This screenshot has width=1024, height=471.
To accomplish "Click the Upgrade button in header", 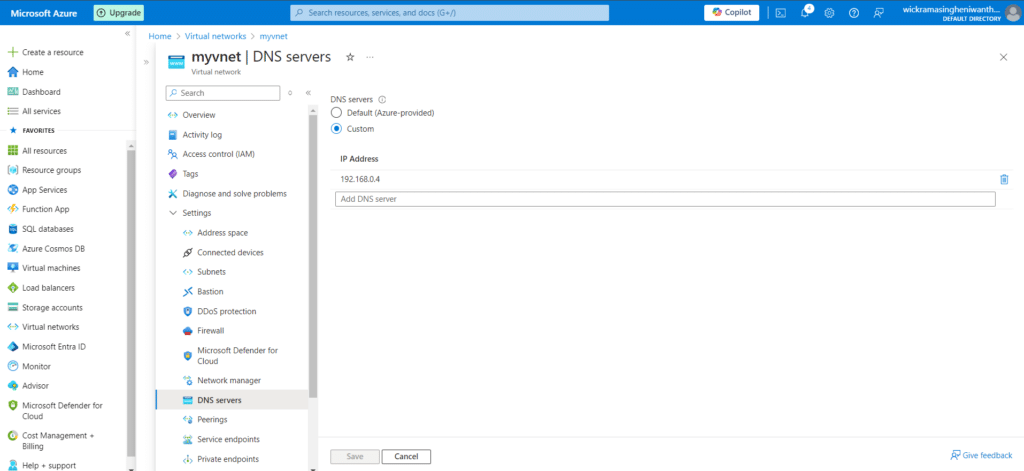I will 119,13.
